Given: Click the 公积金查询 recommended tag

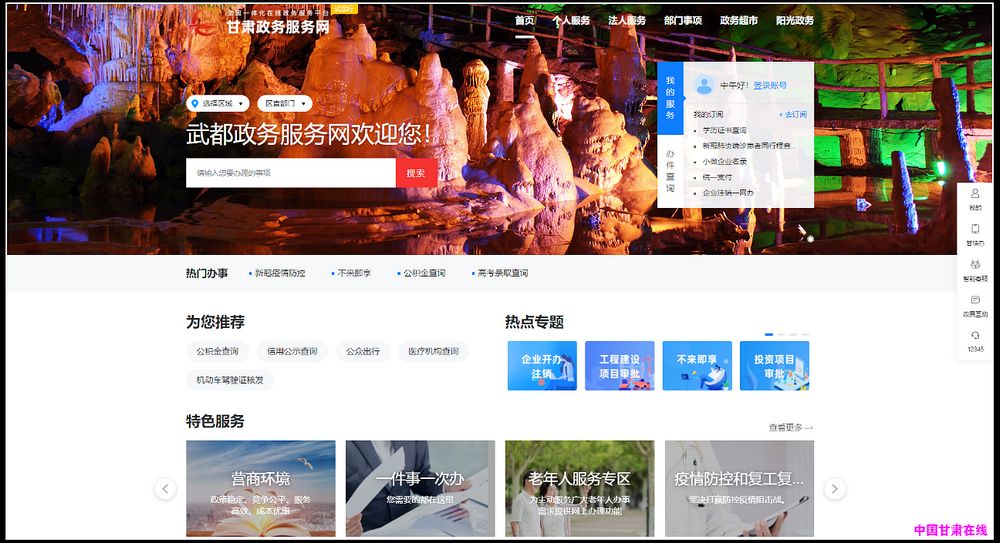Looking at the screenshot, I should pos(217,351).
